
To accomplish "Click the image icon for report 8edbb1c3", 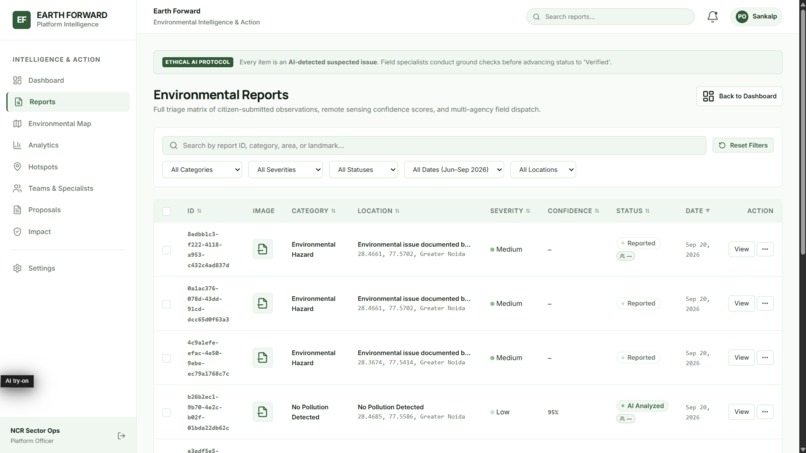I will point(263,249).
